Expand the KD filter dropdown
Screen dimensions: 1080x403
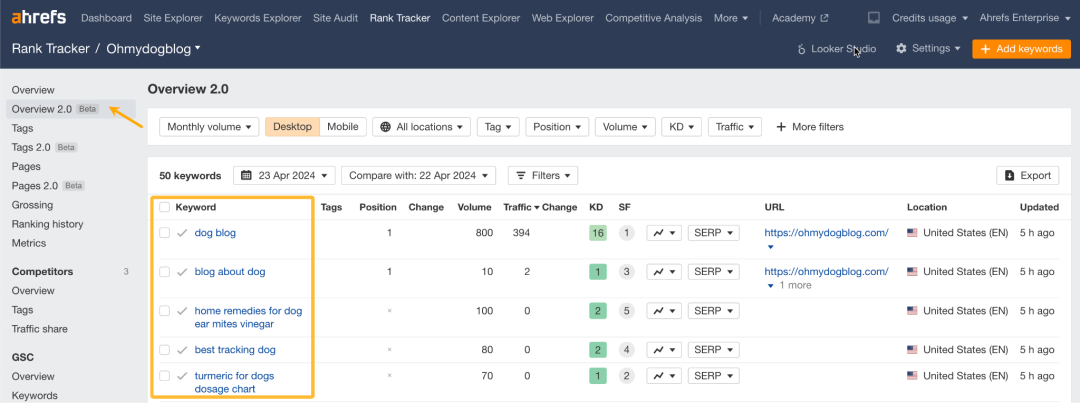click(x=681, y=127)
